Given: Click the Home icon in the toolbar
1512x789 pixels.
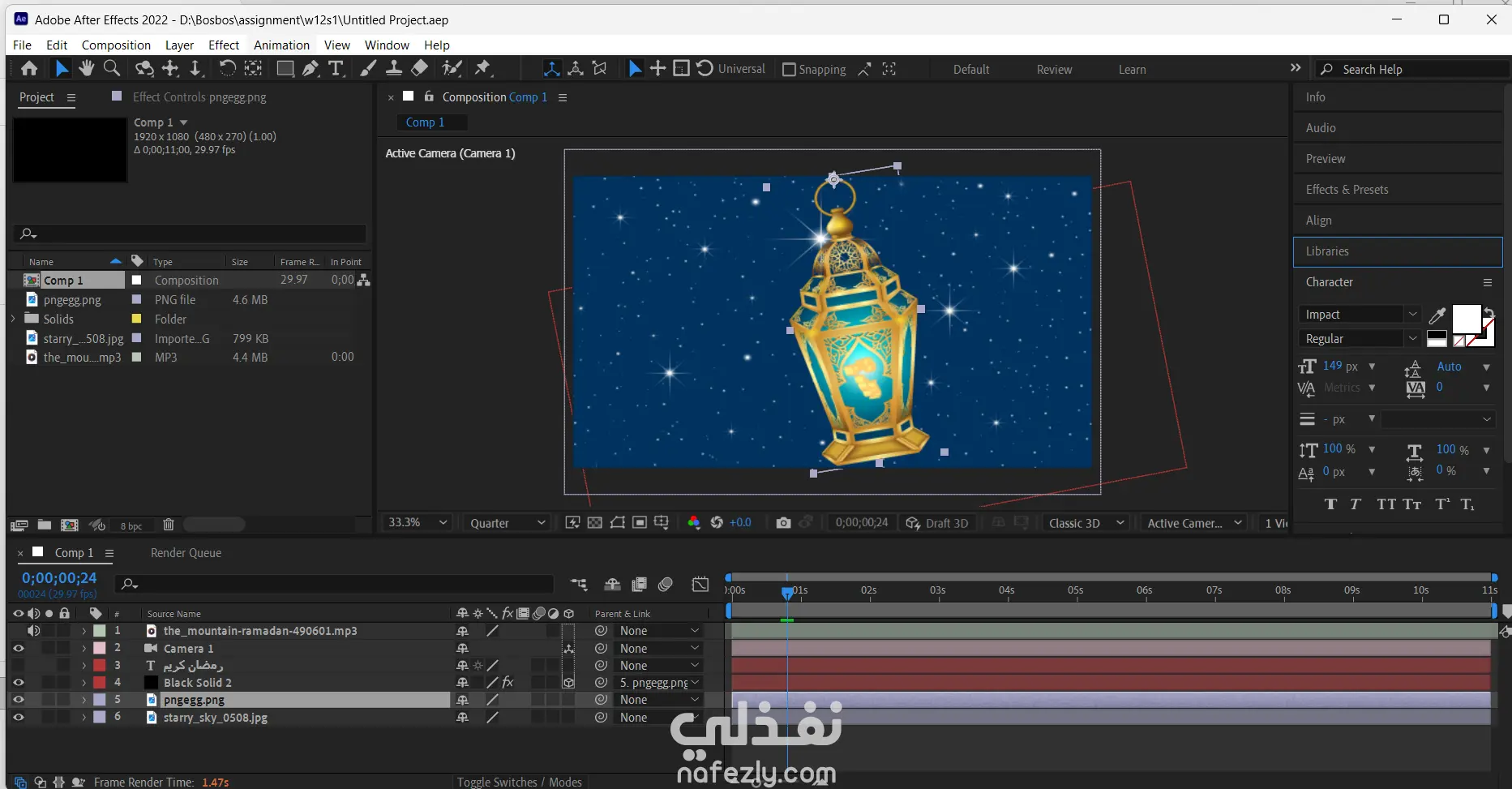Looking at the screenshot, I should point(29,69).
